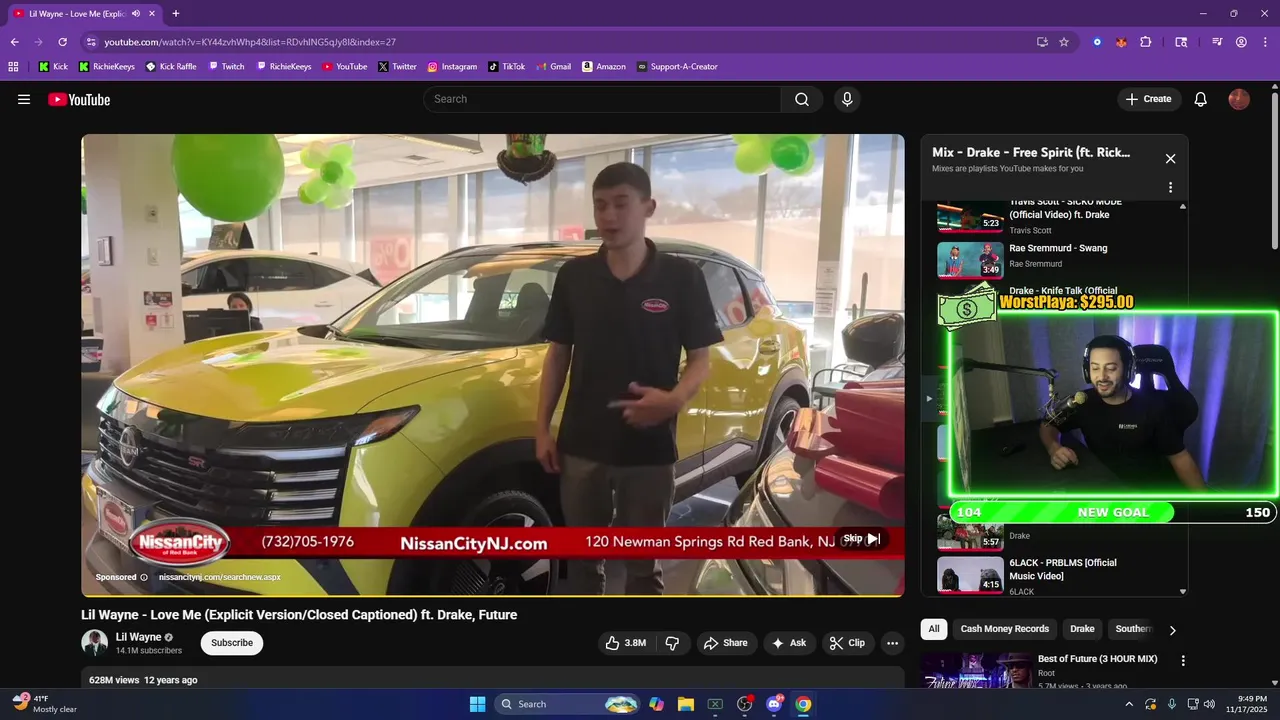Show hidden system tray icons chevron

tap(1129, 704)
